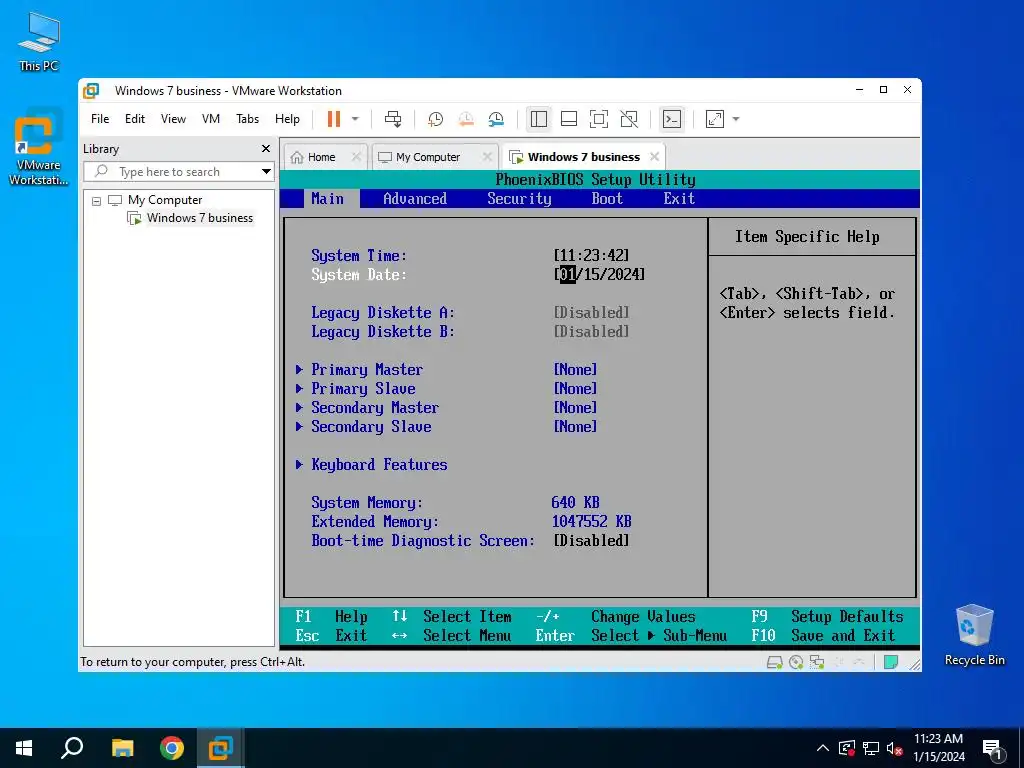Click Boot-time Diagnostic Screen Disabled value
This screenshot has width=1024, height=768.
tap(592, 540)
